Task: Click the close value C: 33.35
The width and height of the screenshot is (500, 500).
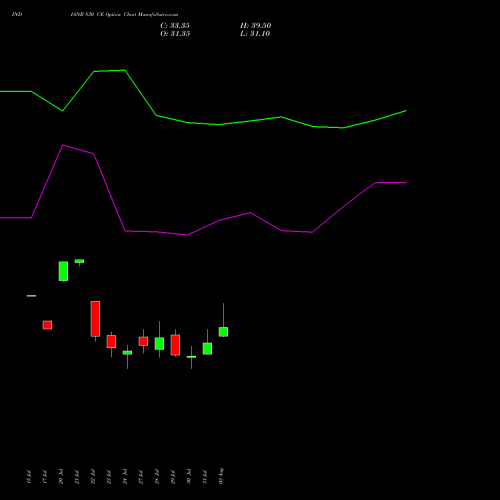Action: coord(175,26)
